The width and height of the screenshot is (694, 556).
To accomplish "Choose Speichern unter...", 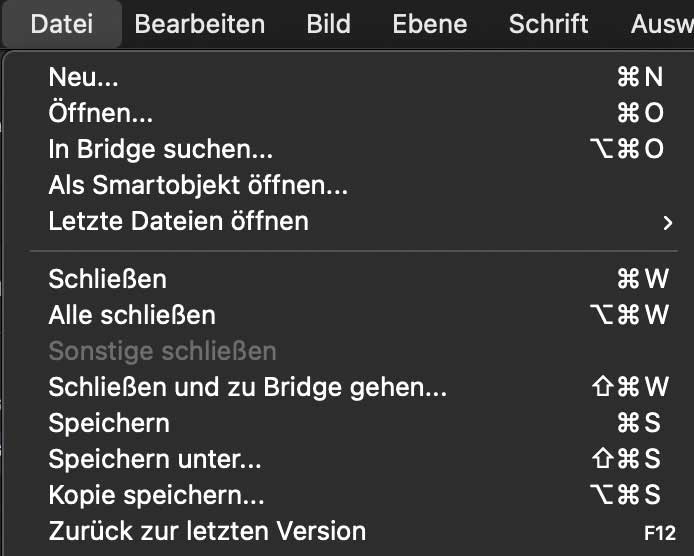I will coord(155,459).
